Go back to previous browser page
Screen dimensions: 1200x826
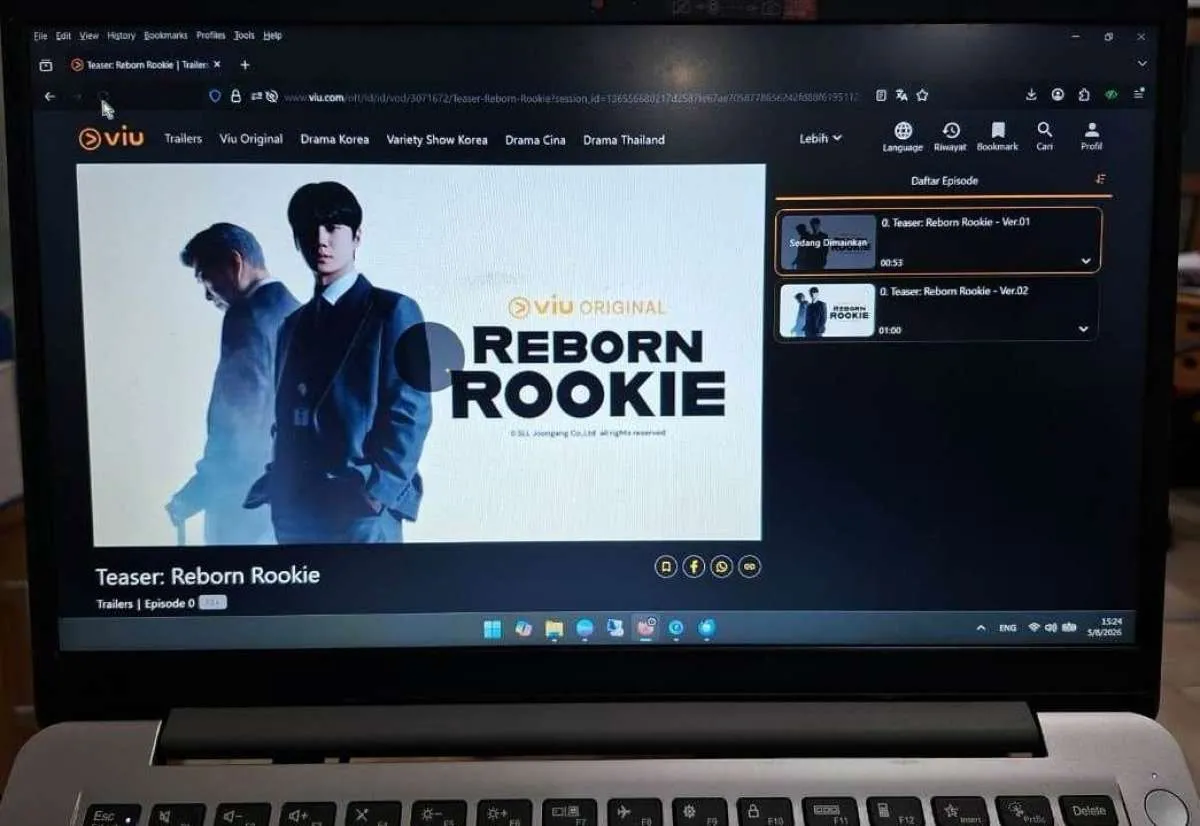point(49,96)
